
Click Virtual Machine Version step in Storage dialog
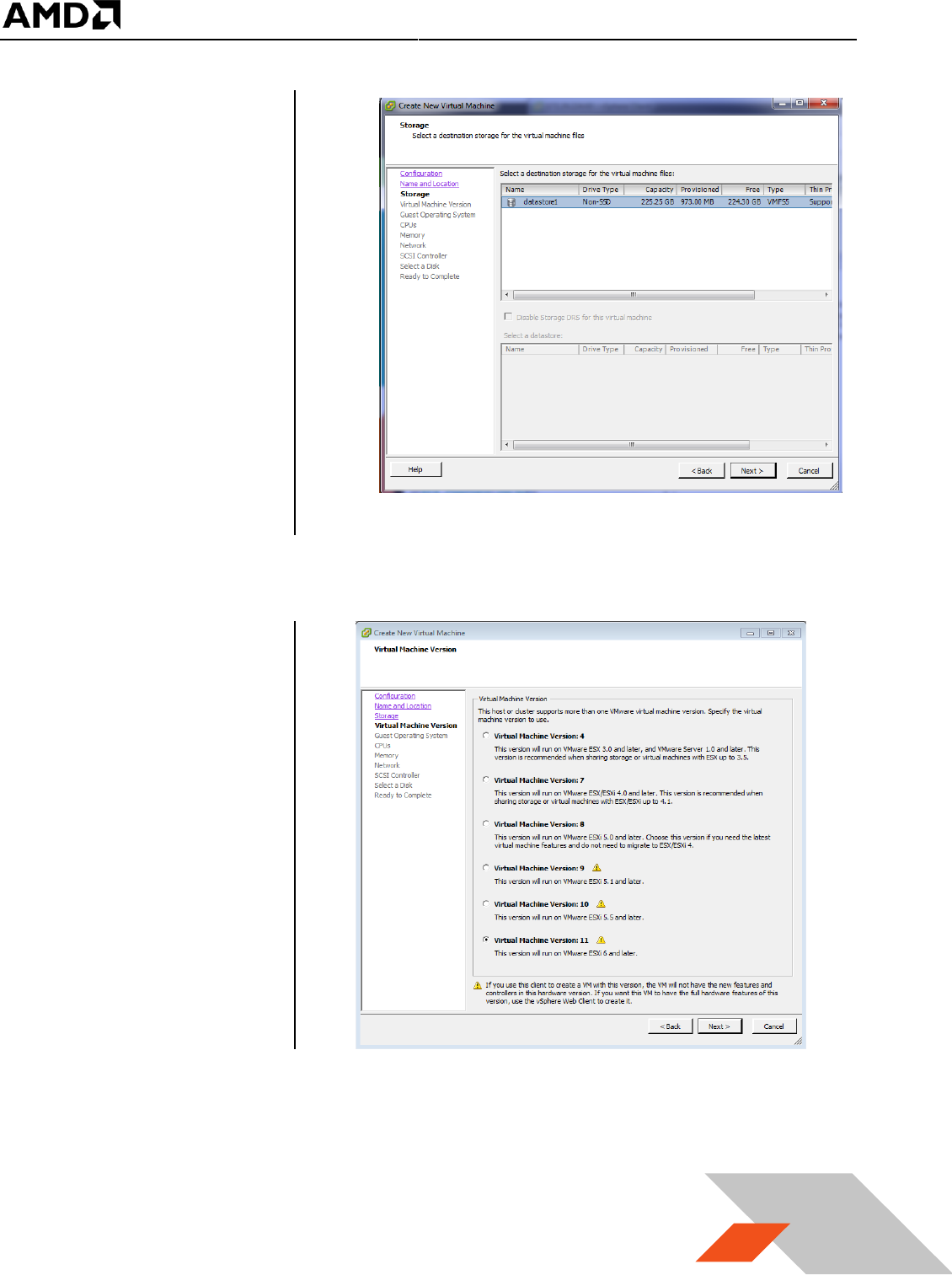[x=436, y=205]
